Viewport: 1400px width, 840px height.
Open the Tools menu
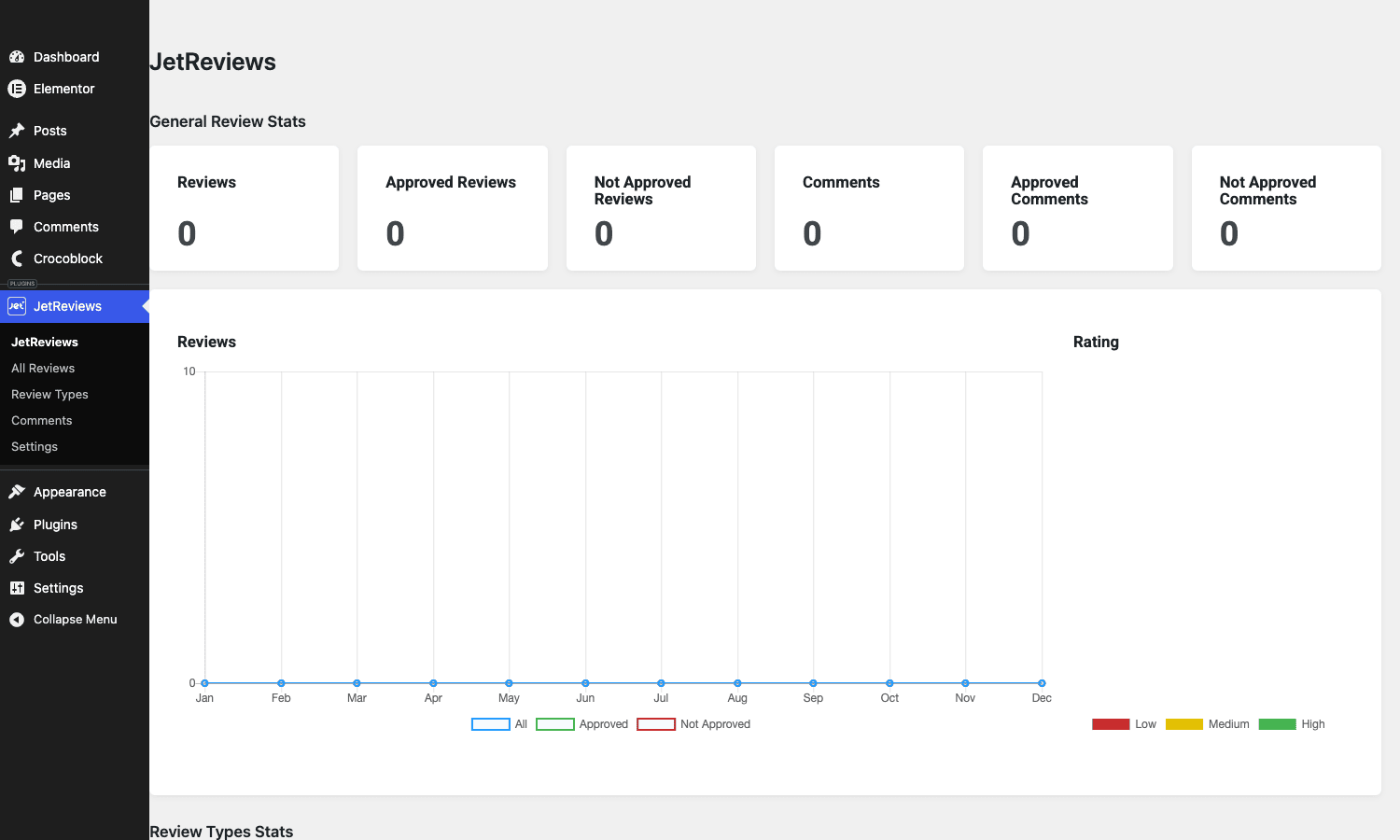[75, 556]
